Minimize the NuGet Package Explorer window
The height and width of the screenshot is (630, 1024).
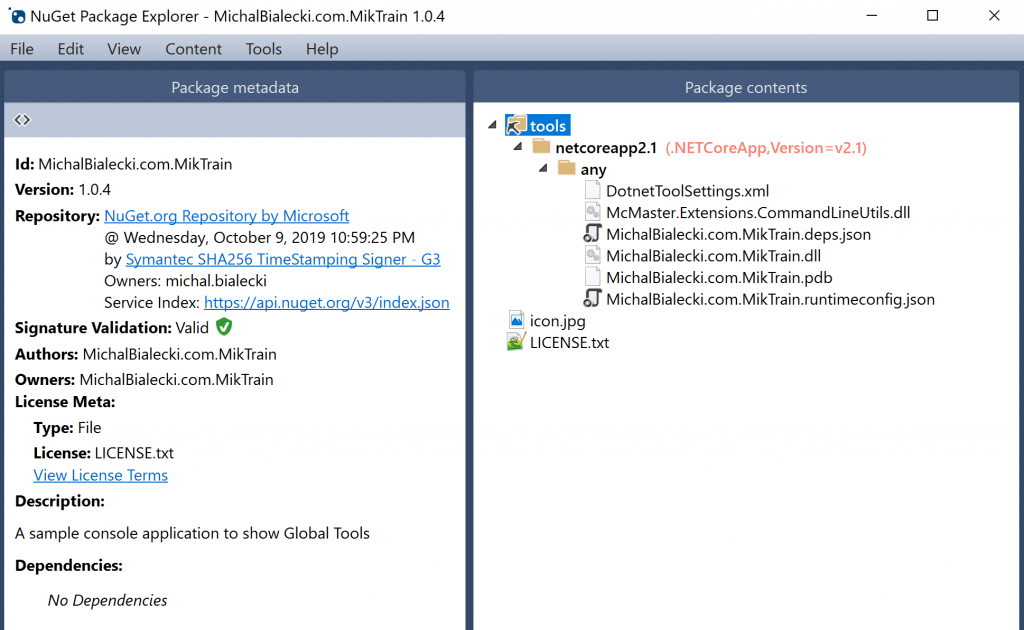[872, 16]
